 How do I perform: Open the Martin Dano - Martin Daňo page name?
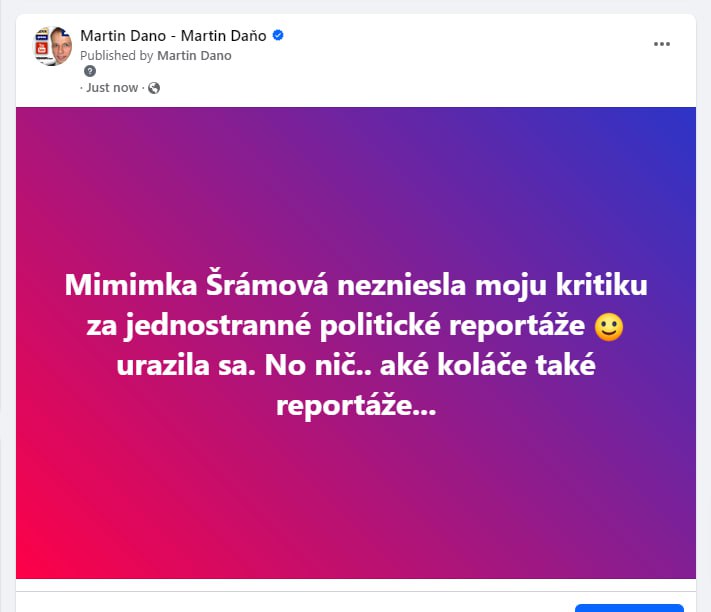point(173,35)
